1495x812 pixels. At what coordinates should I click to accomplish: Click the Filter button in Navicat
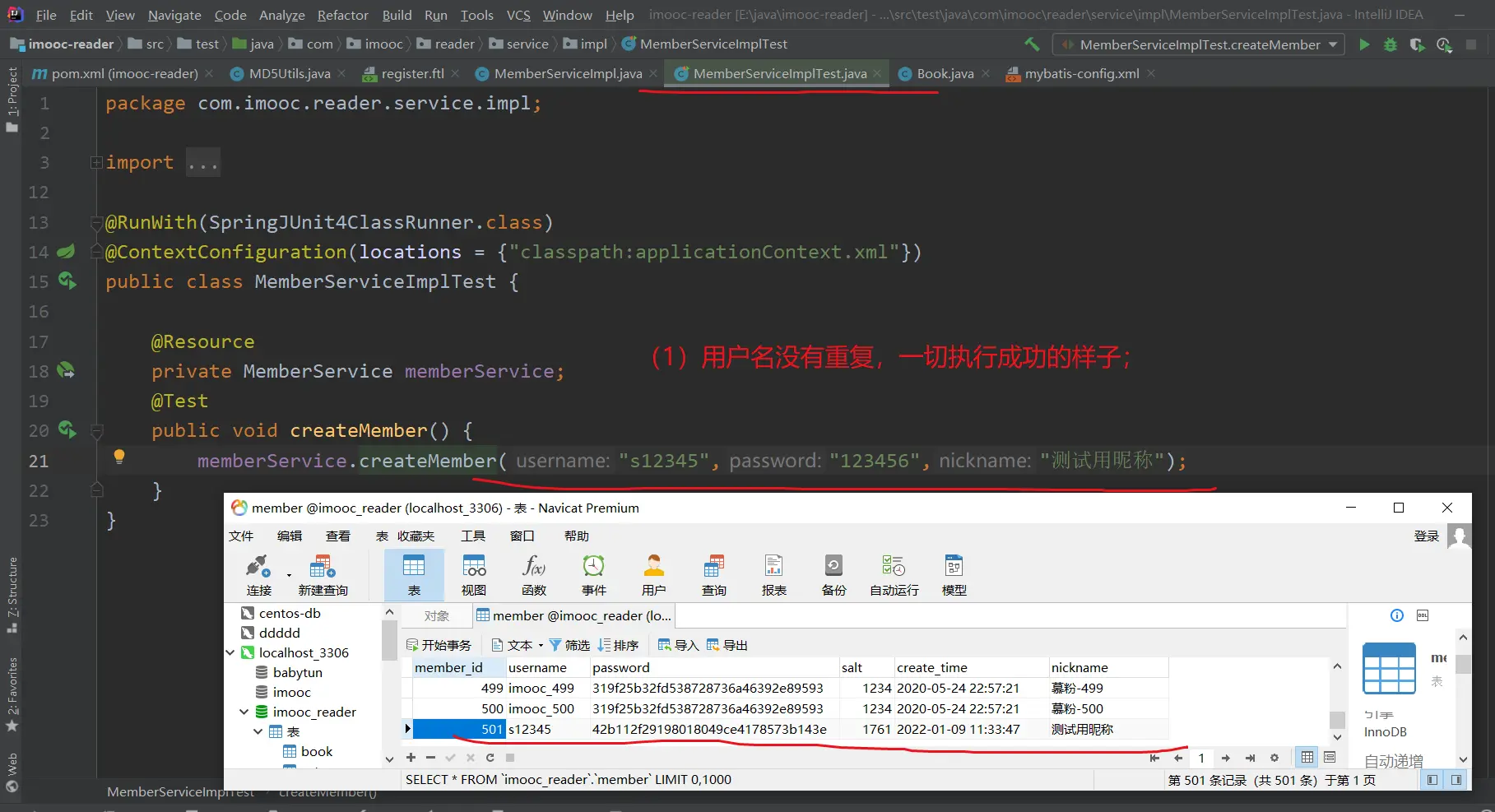pyautogui.click(x=569, y=645)
